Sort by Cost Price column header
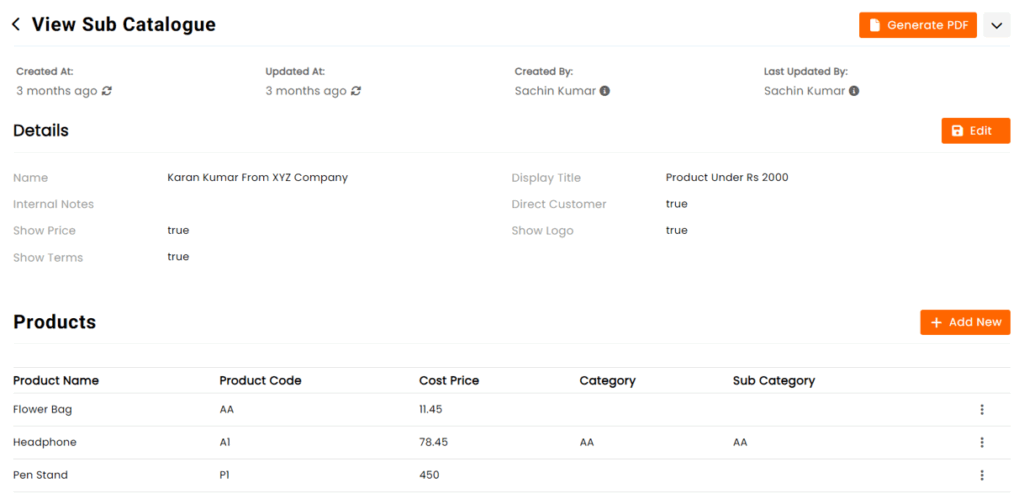This screenshot has height=494, width=1024. [x=449, y=380]
